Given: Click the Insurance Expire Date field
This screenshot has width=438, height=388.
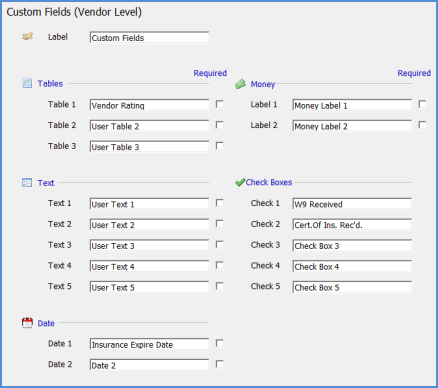Looking at the screenshot, I should [149, 344].
